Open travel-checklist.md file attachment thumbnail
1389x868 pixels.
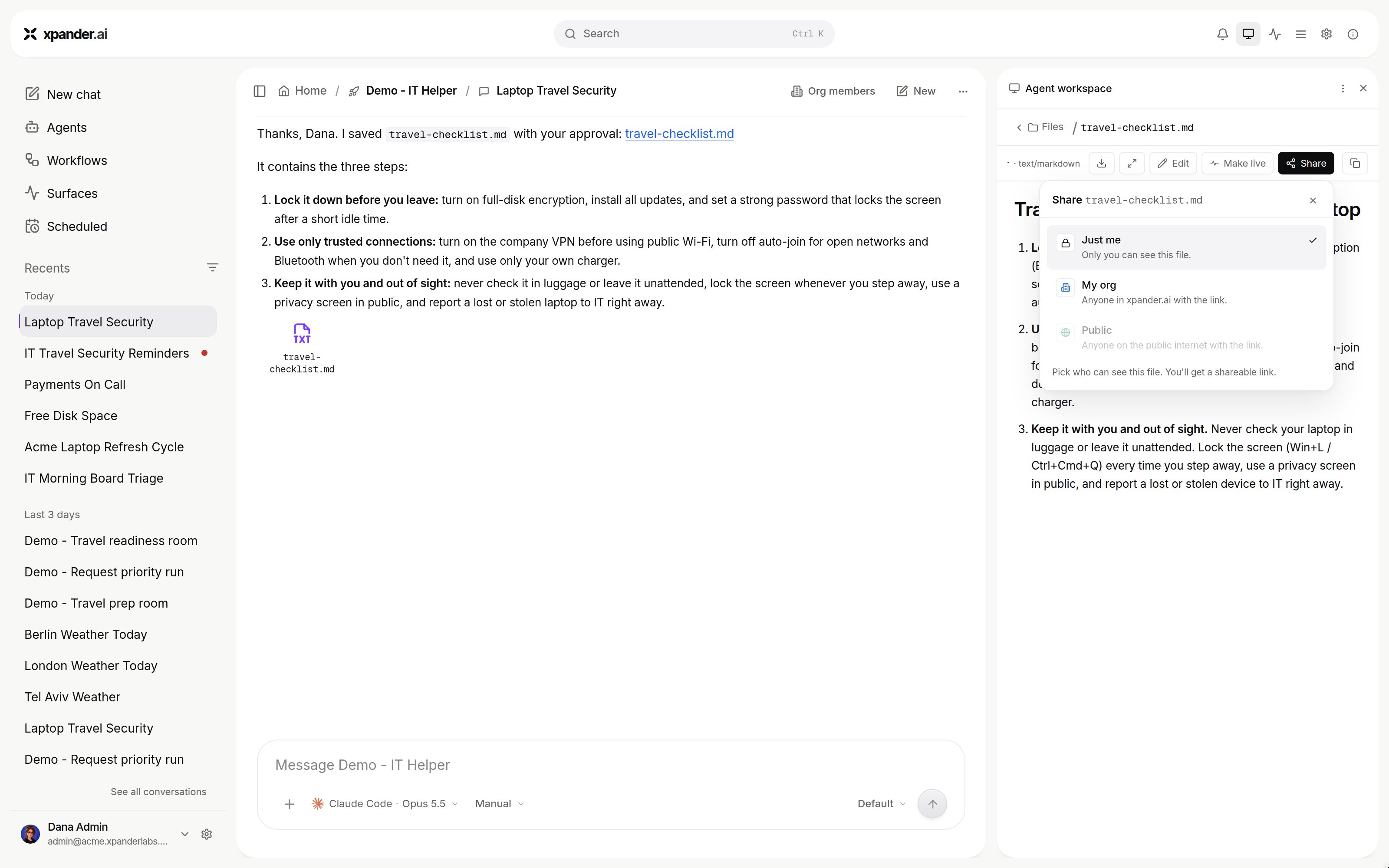(x=302, y=349)
